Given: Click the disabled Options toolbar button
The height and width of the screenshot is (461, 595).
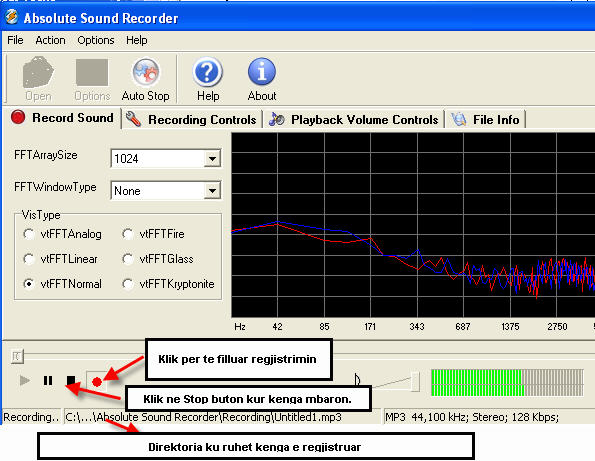Looking at the screenshot, I should point(92,79).
